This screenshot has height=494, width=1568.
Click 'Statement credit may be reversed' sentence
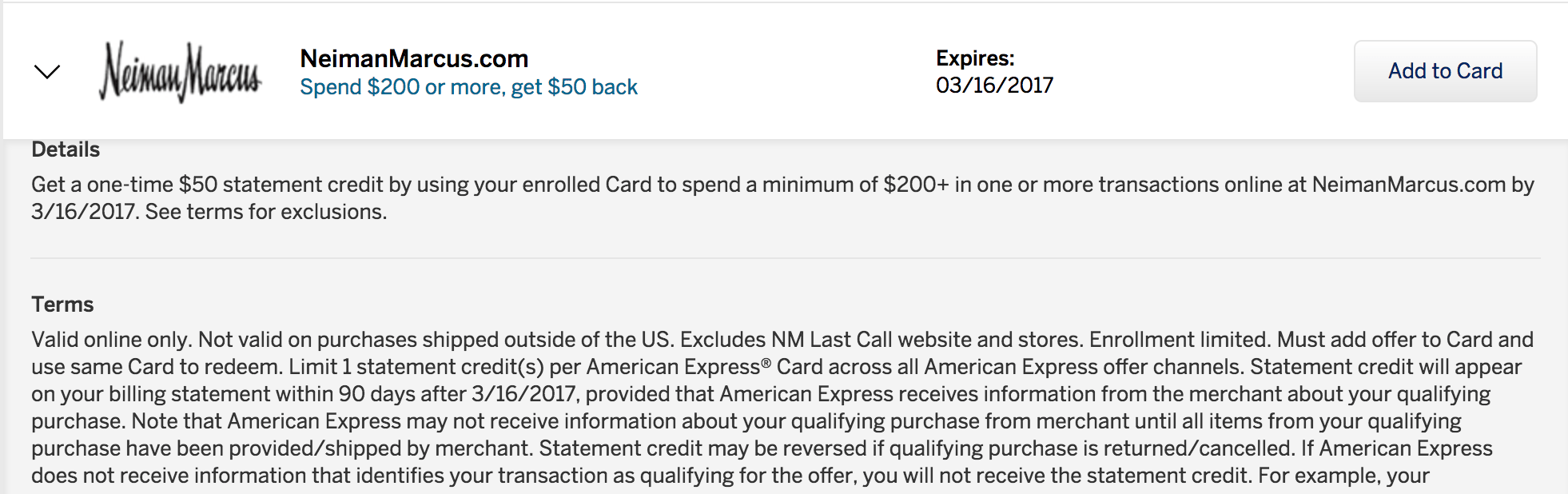click(702, 448)
